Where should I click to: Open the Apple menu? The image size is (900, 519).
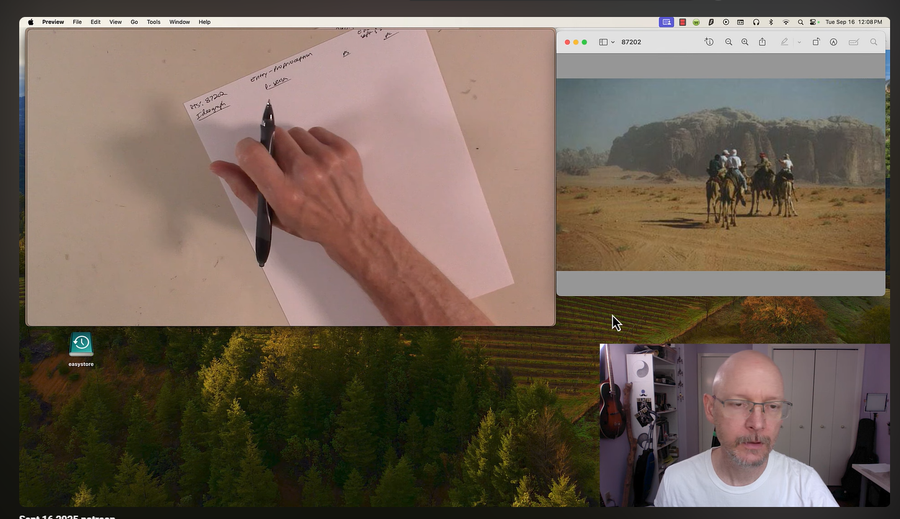click(30, 21)
